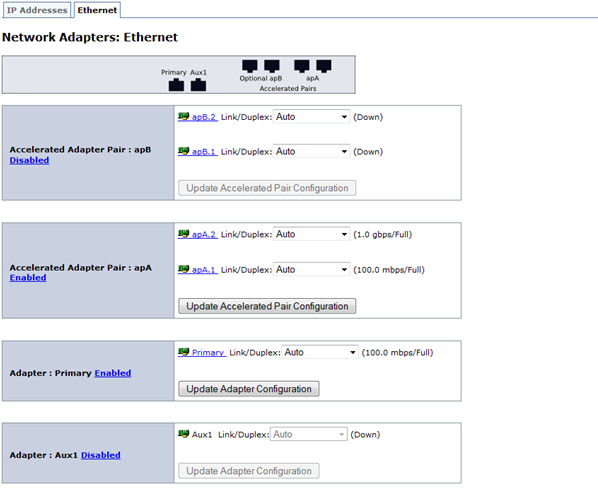598x490 pixels.
Task: Open the apA.1 adapter link
Action: [204, 270]
